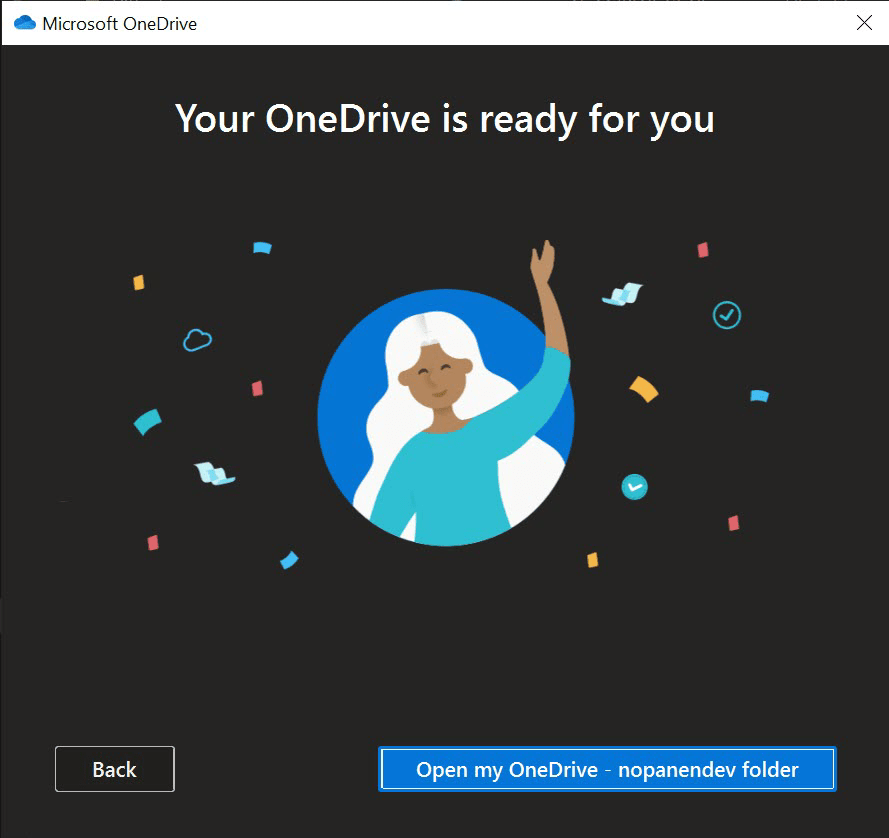Click the yellow confetti below the avatar circle

(592, 560)
